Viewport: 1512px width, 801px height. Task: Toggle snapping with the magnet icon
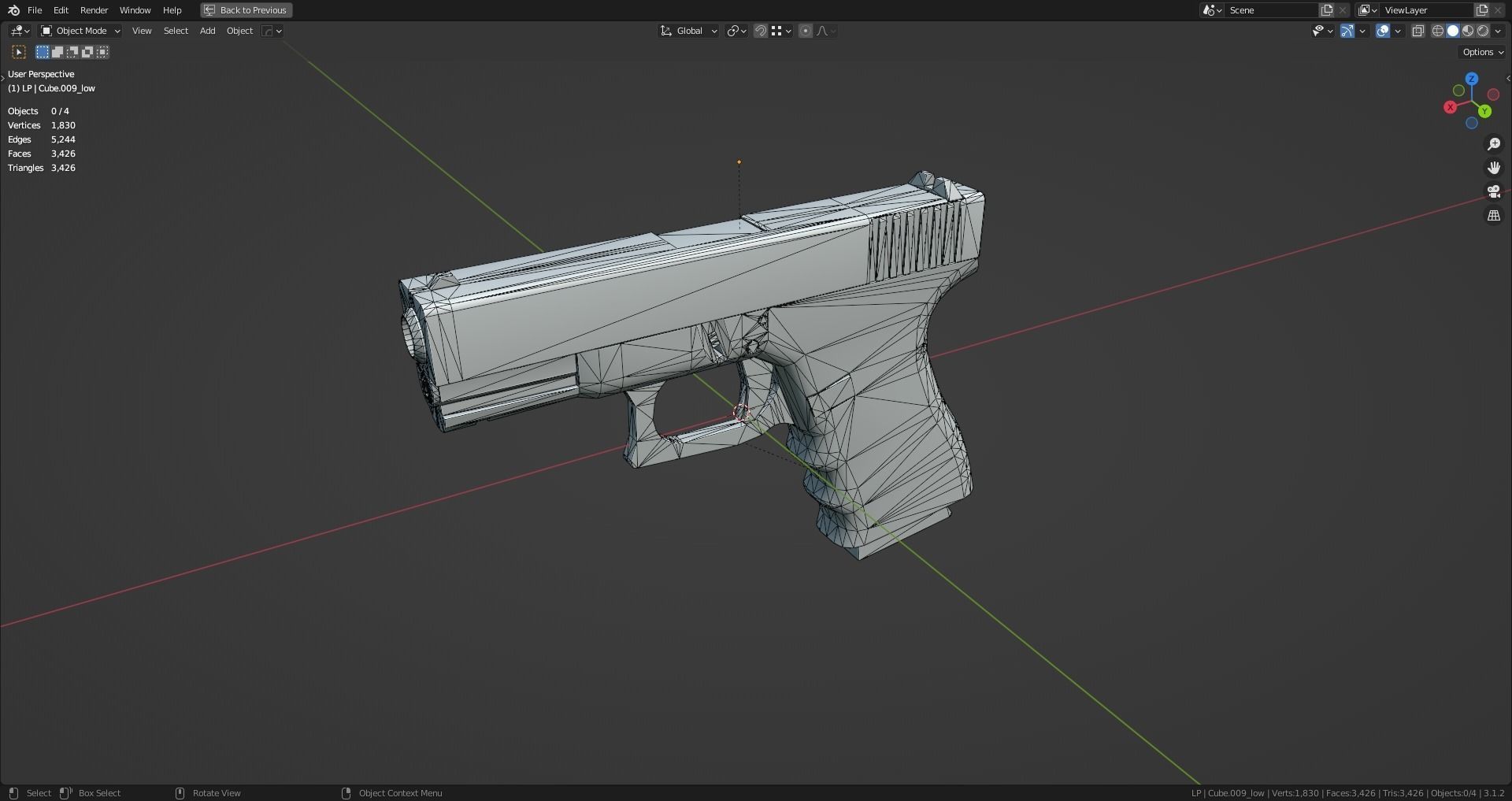click(x=761, y=31)
